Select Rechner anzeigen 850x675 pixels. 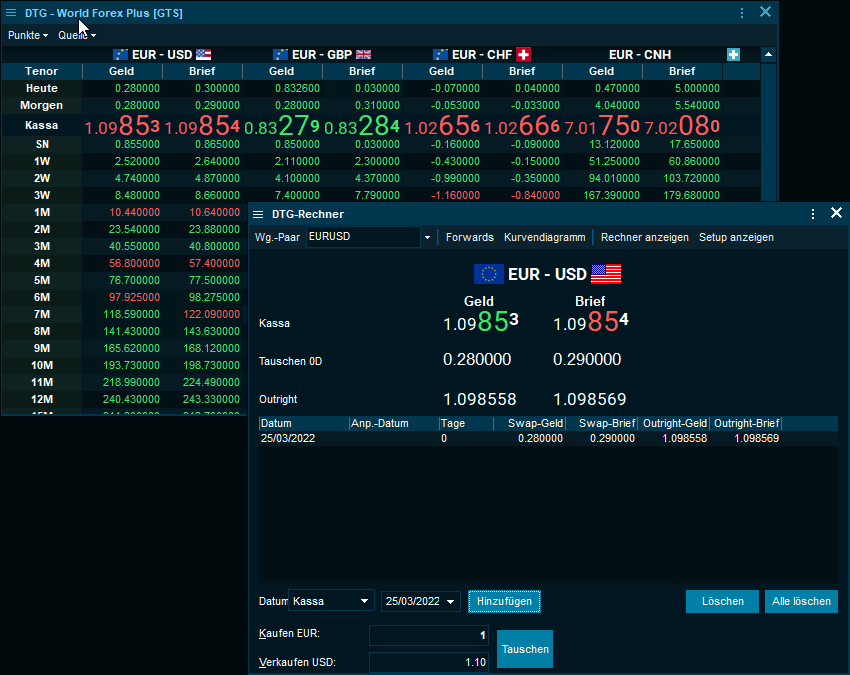tap(644, 238)
